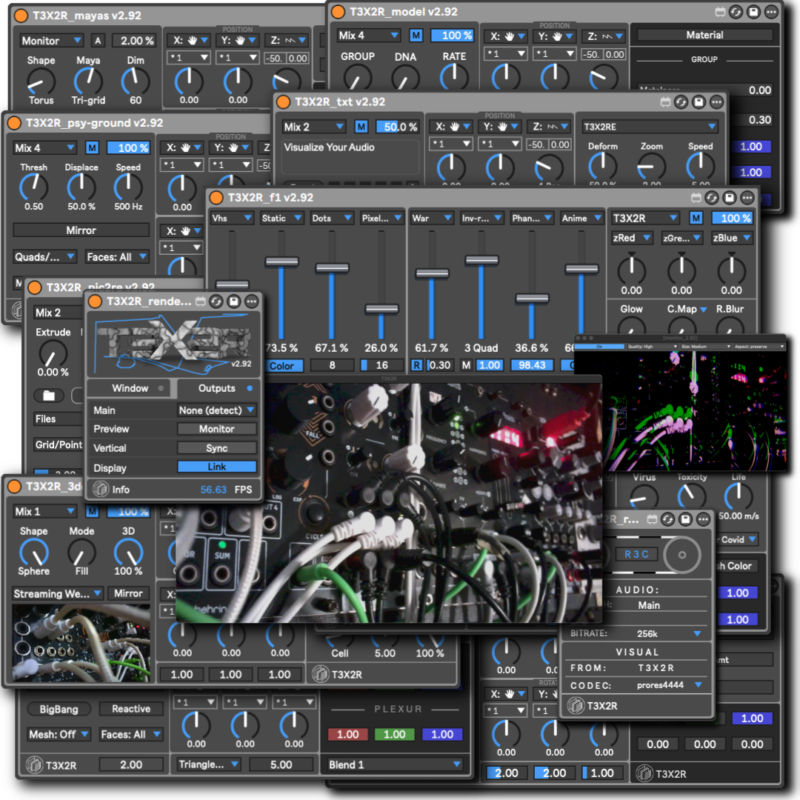
Task: Toggle the R button beside 0.30 in f1 device
Action: click(417, 365)
